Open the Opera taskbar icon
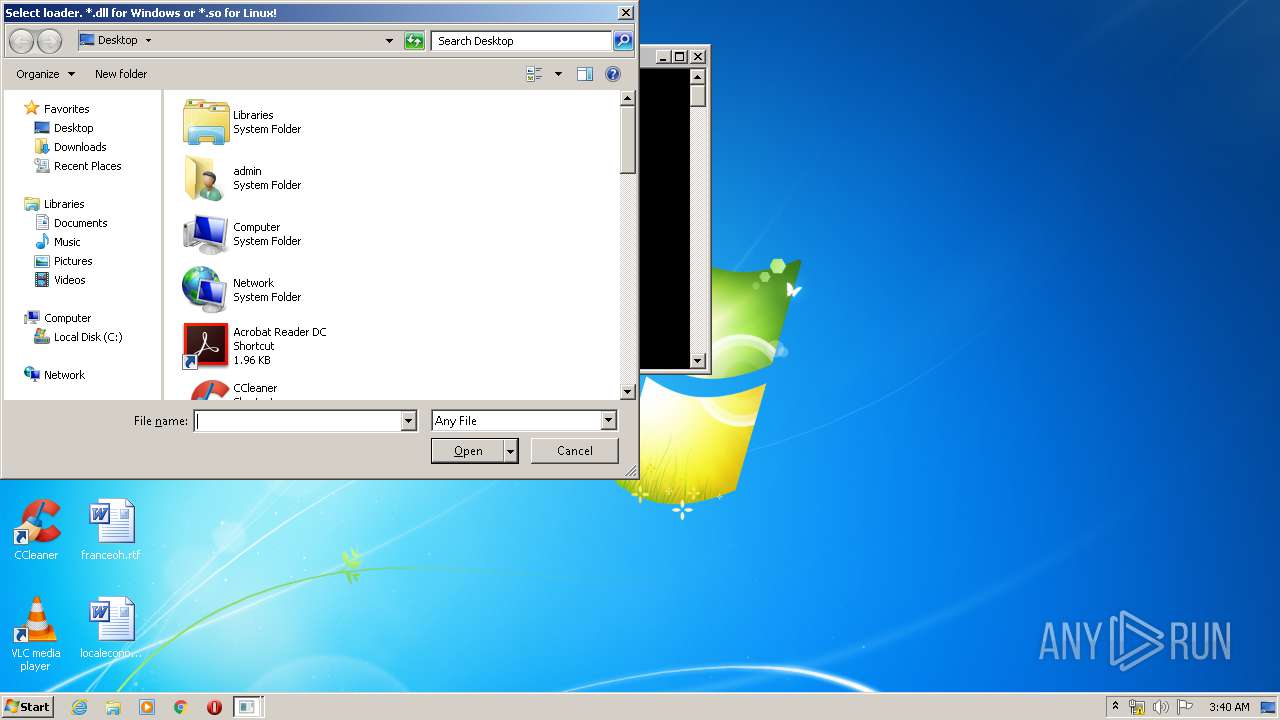This screenshot has width=1280, height=720. coord(214,707)
